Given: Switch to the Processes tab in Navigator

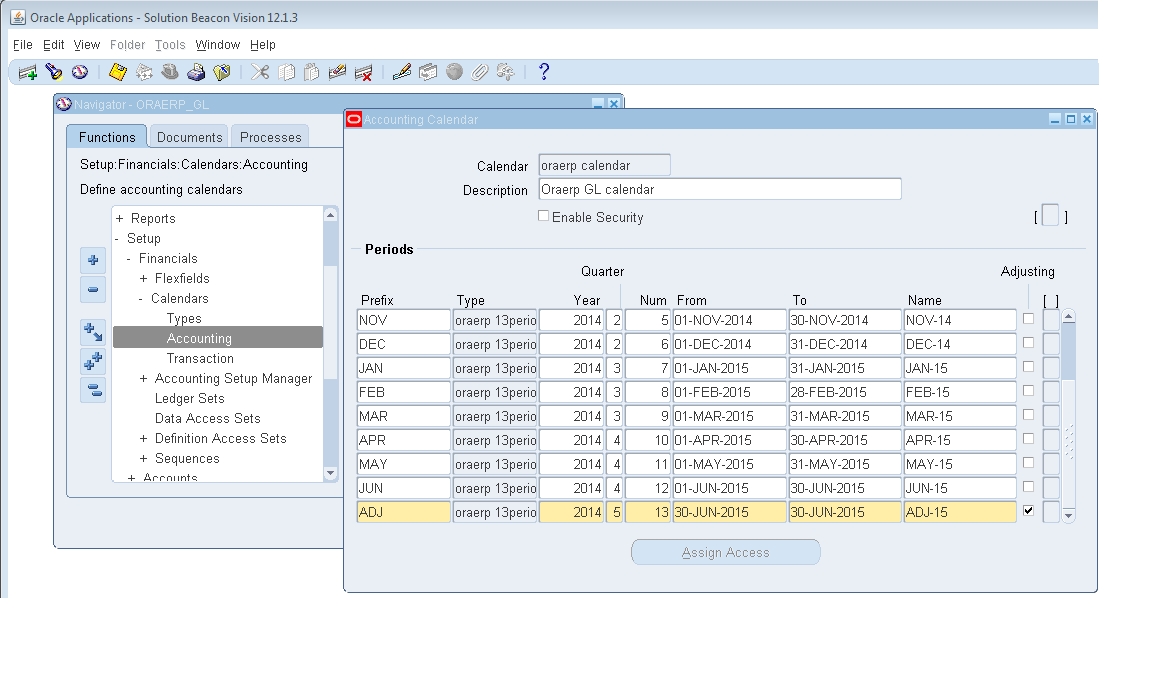Looking at the screenshot, I should (271, 137).
